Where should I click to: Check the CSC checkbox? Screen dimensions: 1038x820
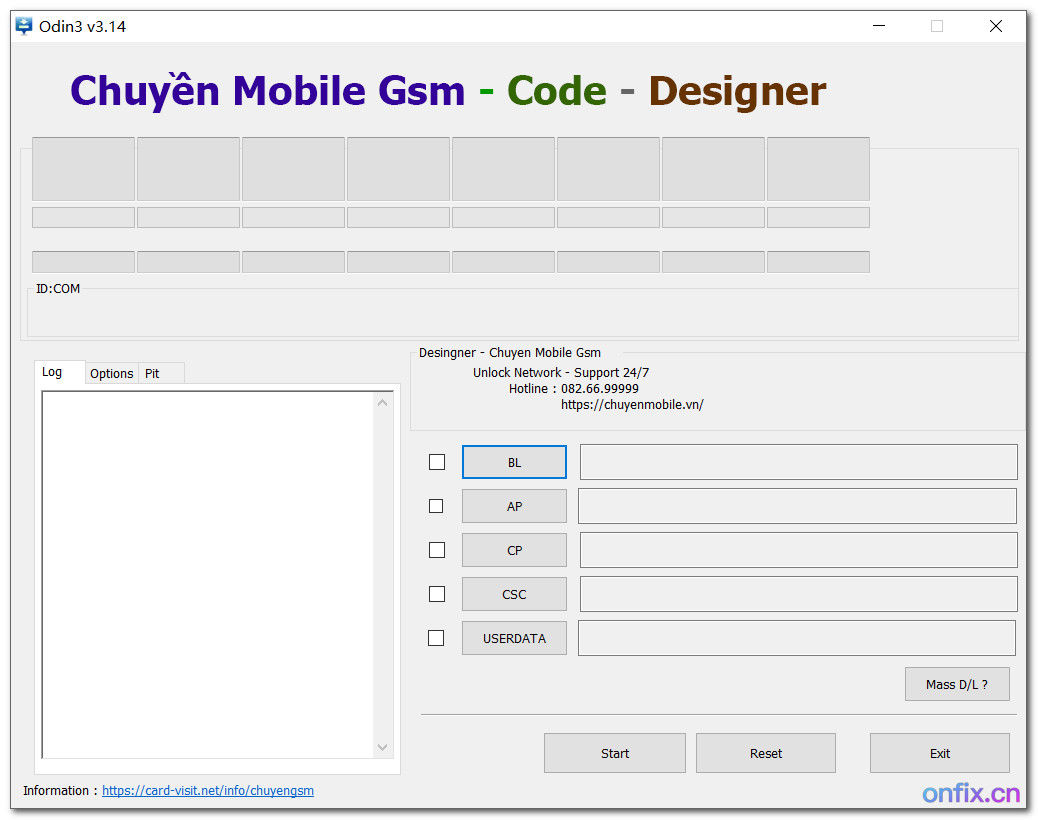point(436,594)
